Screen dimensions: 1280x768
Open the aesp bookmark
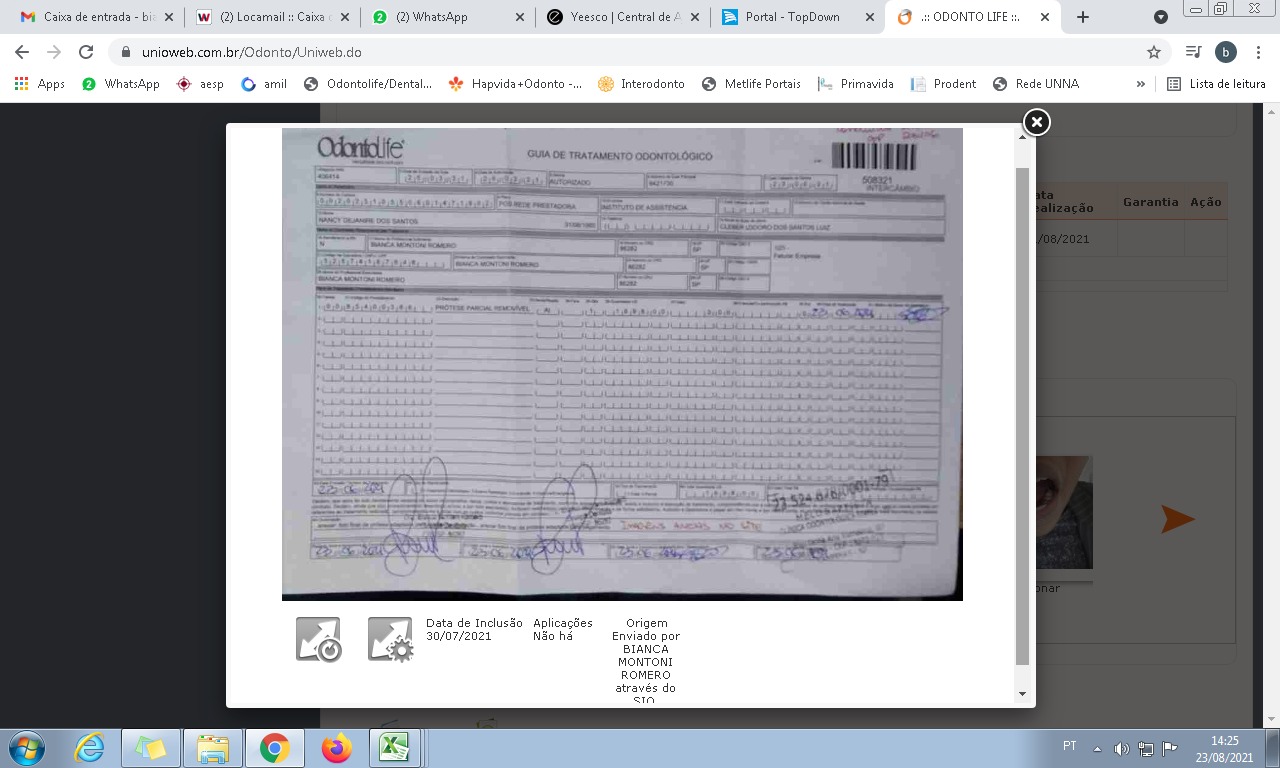[x=200, y=84]
